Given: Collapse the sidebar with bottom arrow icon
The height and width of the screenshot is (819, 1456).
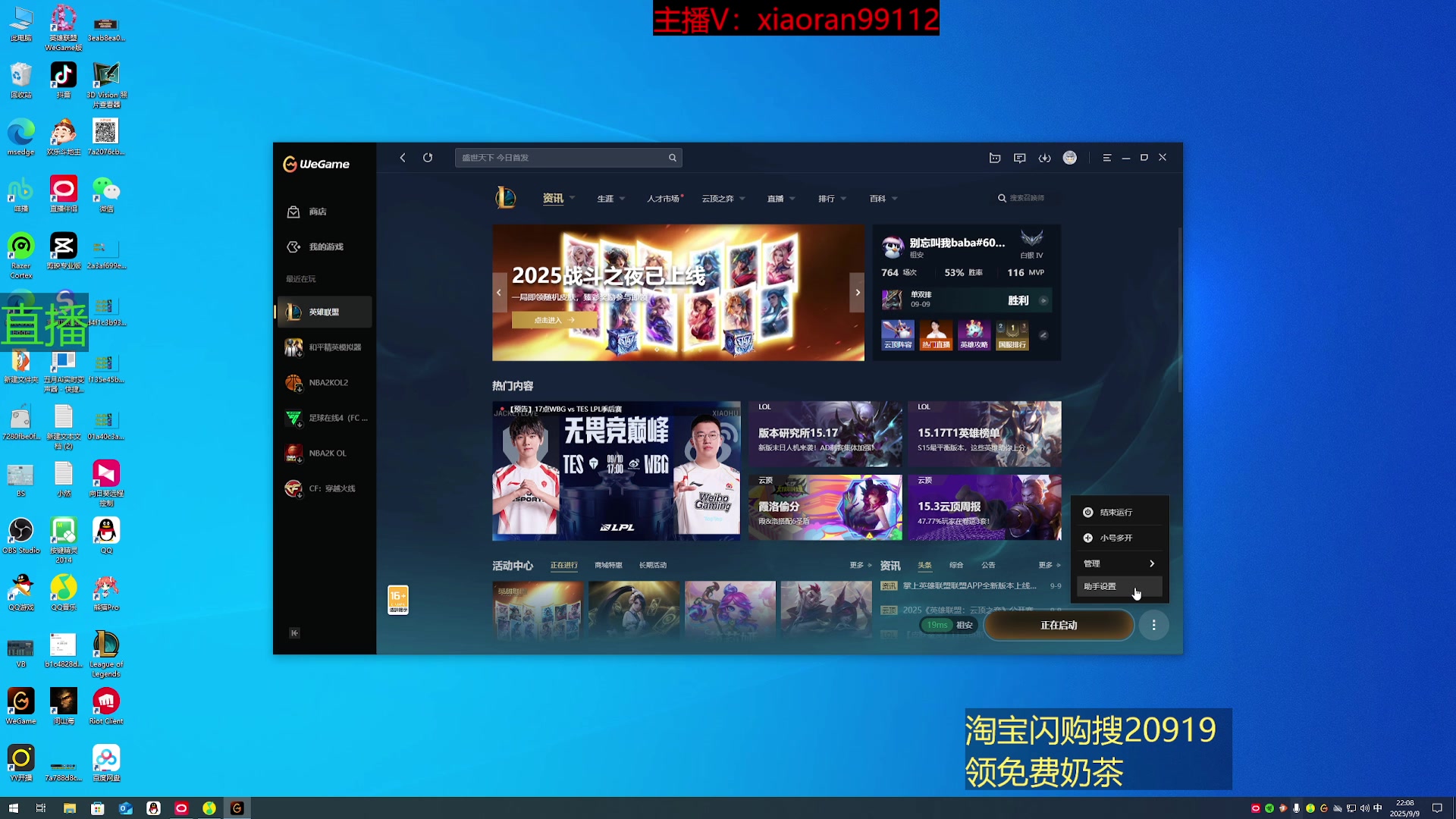Looking at the screenshot, I should tap(294, 633).
